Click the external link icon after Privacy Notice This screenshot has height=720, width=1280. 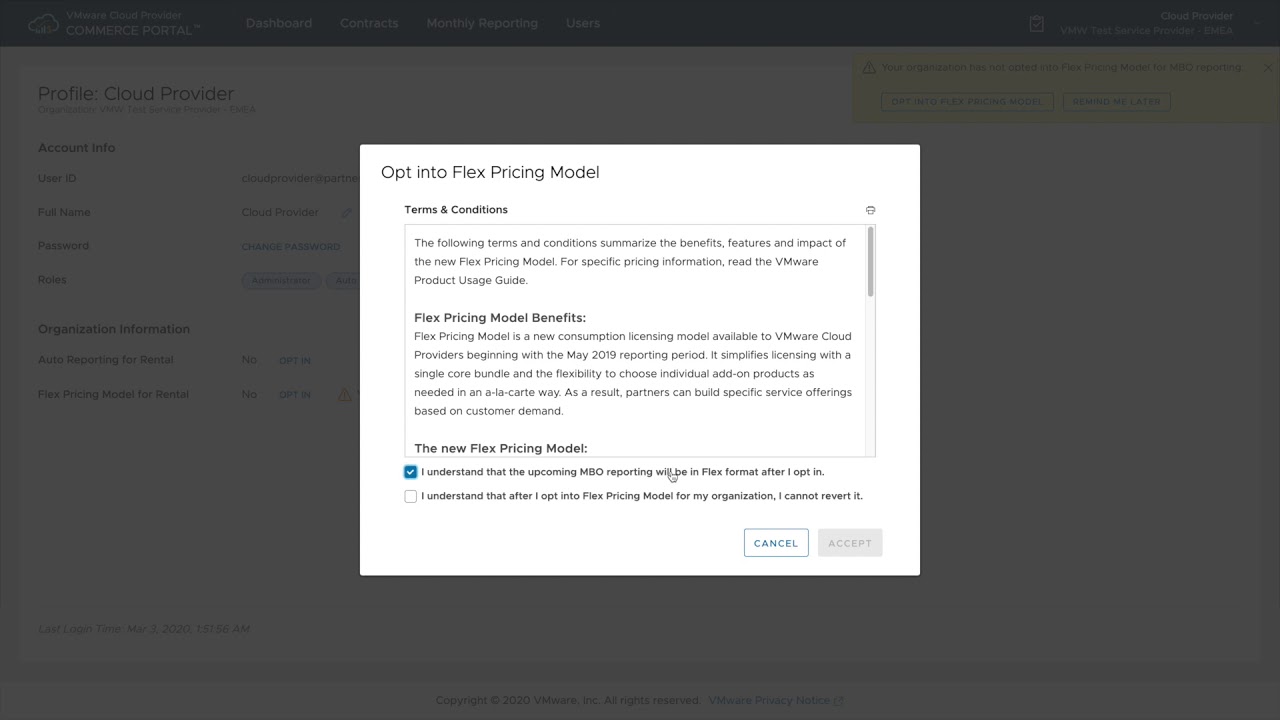click(839, 701)
